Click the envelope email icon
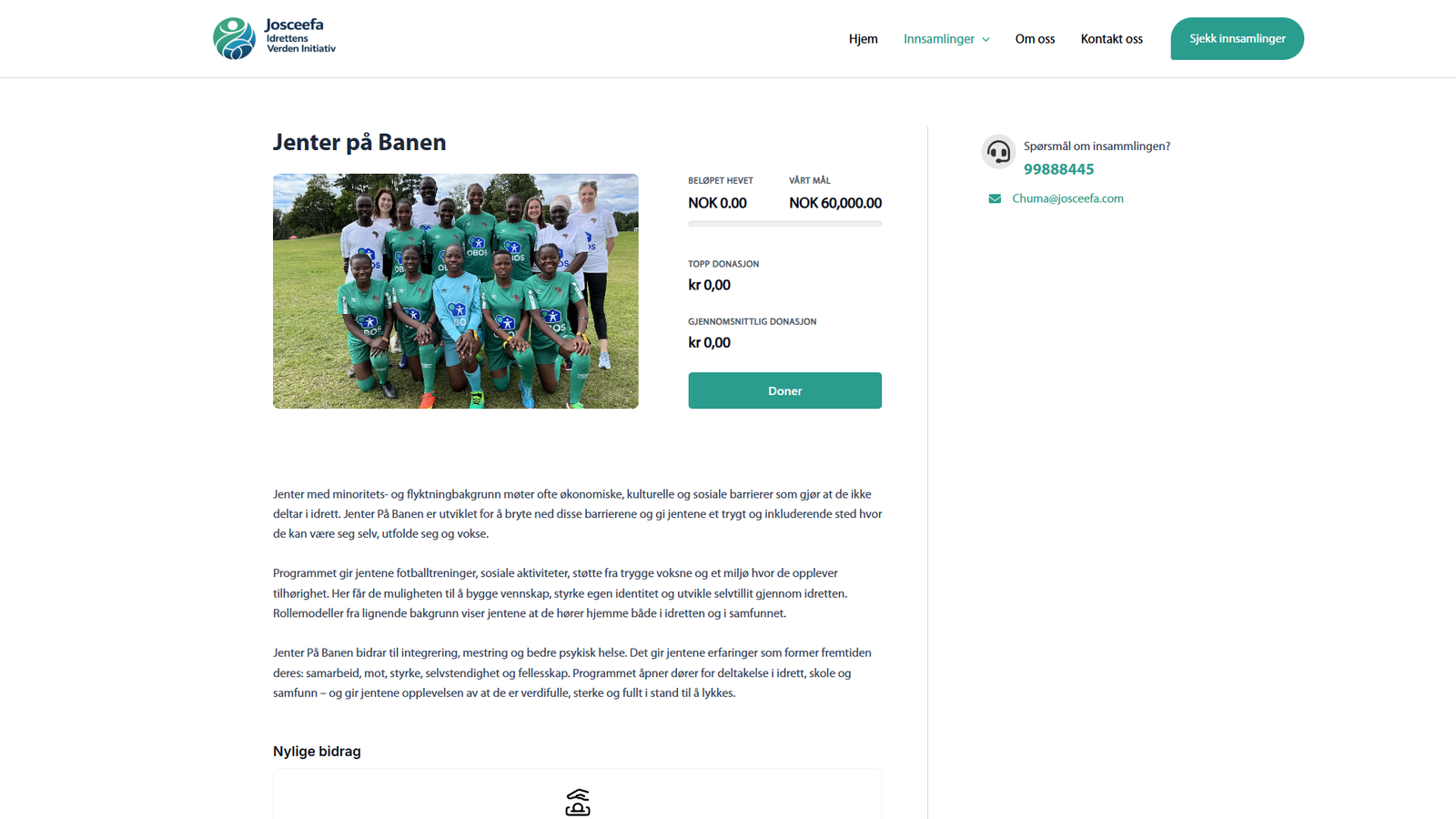Screen dimensions: 1456x819 [995, 198]
